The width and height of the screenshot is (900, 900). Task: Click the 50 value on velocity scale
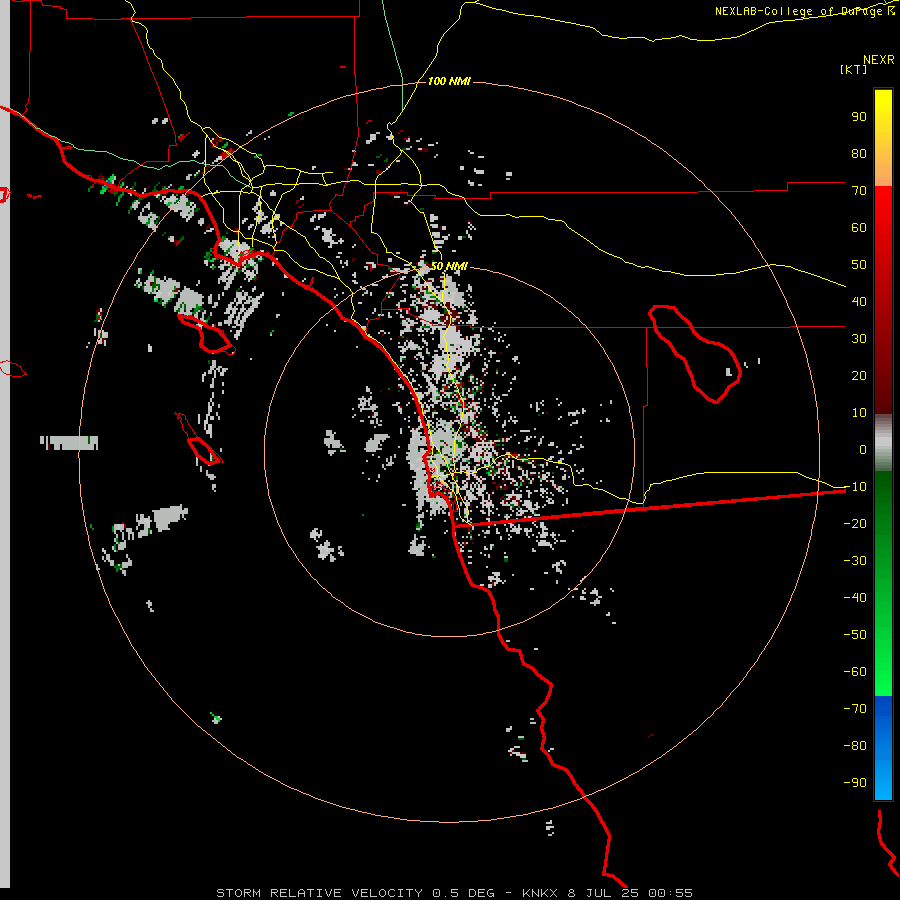(x=859, y=265)
